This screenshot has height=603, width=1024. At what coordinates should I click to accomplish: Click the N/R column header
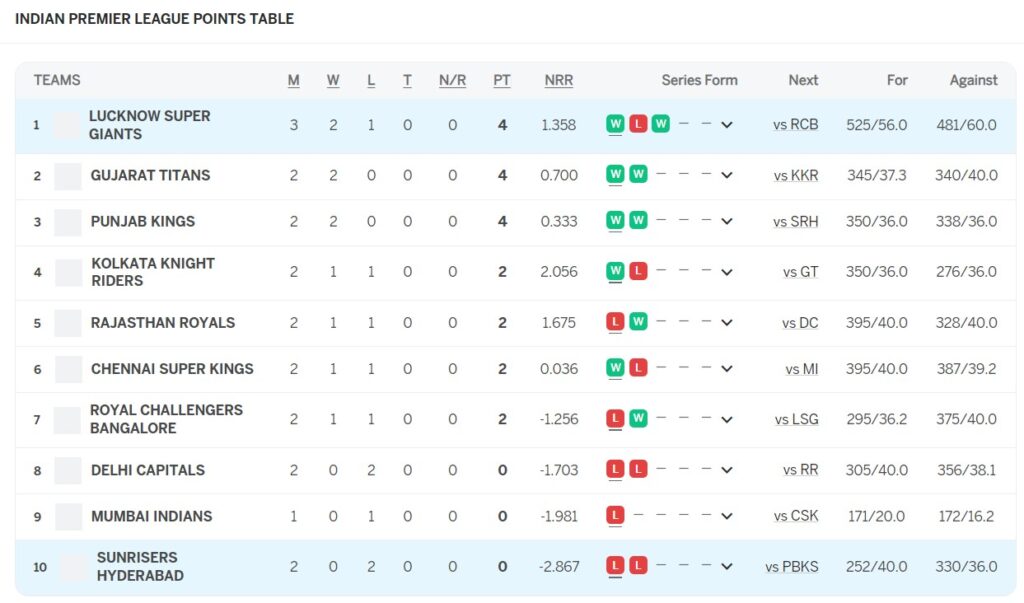click(452, 80)
